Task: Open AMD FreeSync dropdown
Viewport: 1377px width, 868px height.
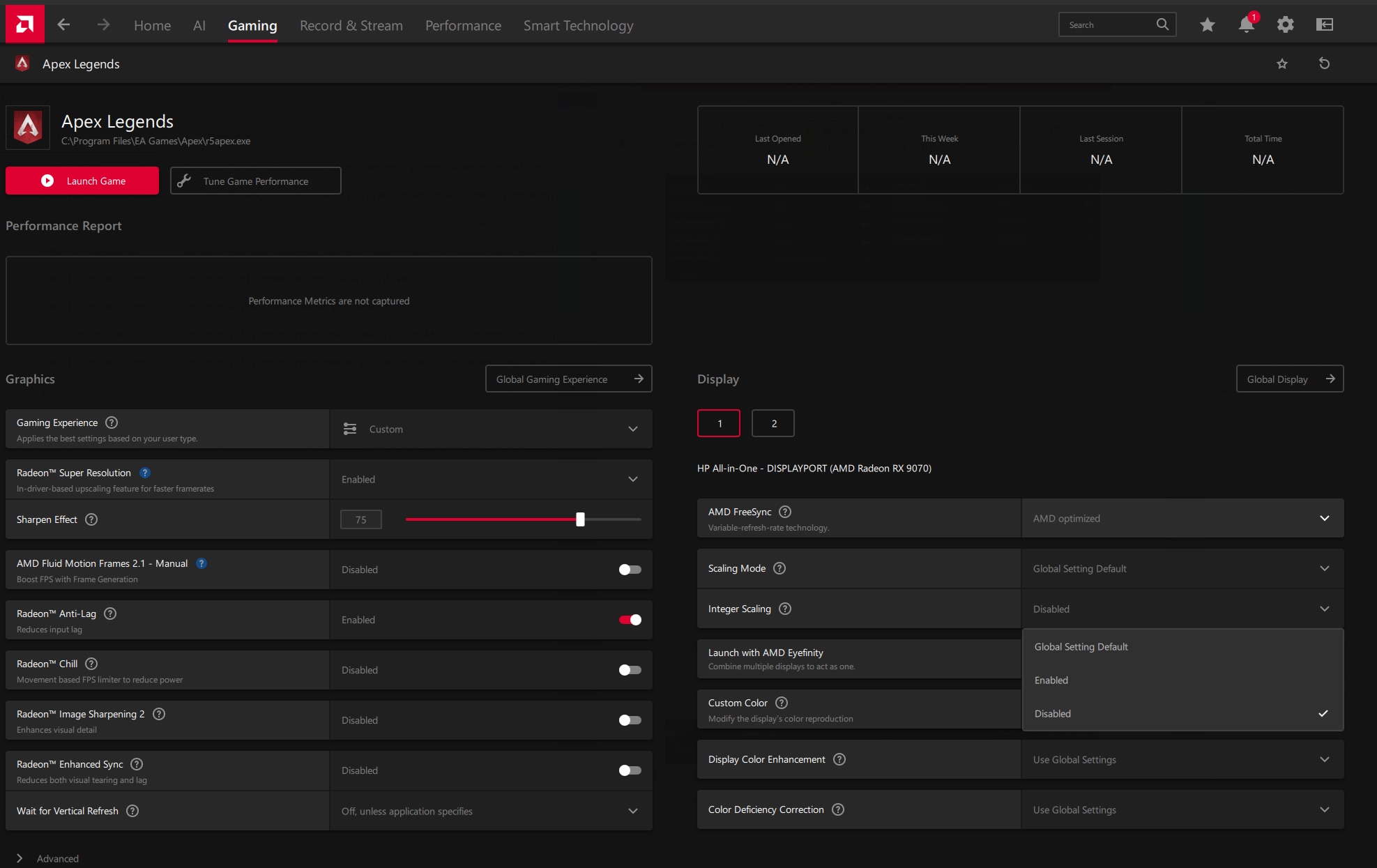Action: click(1182, 518)
